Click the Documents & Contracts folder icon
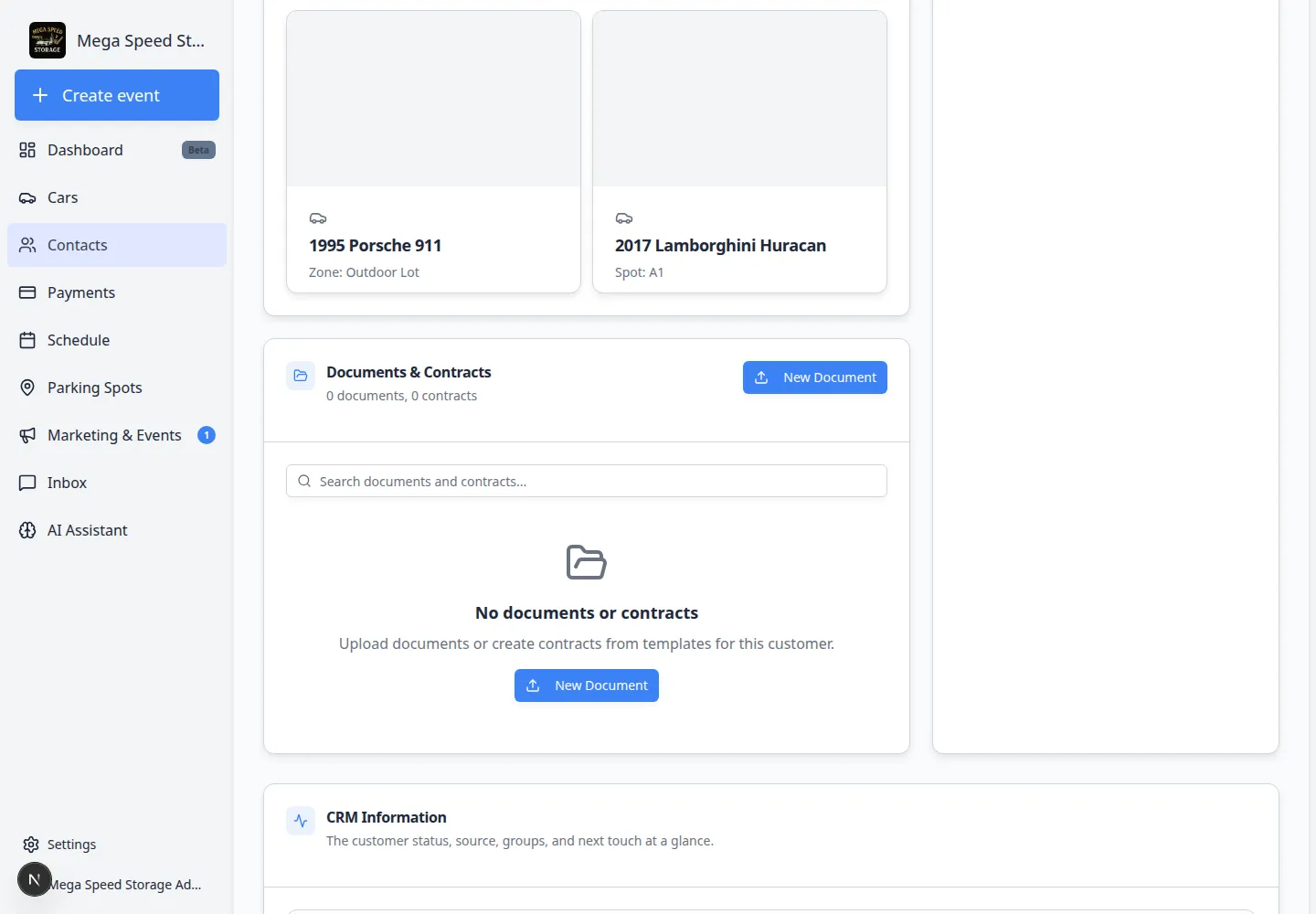Image resolution: width=1316 pixels, height=914 pixels. point(301,376)
